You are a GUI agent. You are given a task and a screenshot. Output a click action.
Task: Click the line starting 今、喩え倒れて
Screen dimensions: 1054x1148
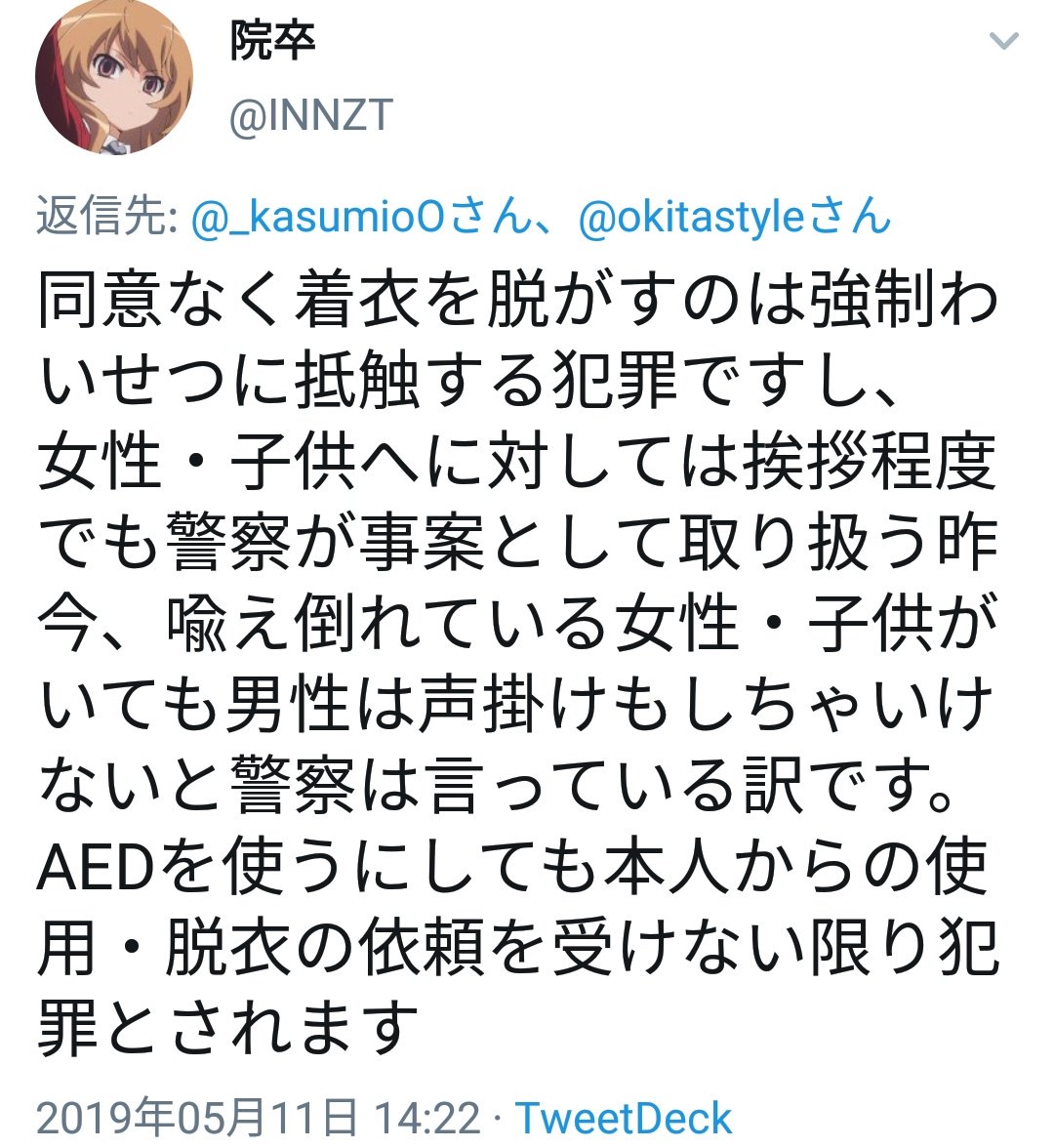click(x=518, y=624)
